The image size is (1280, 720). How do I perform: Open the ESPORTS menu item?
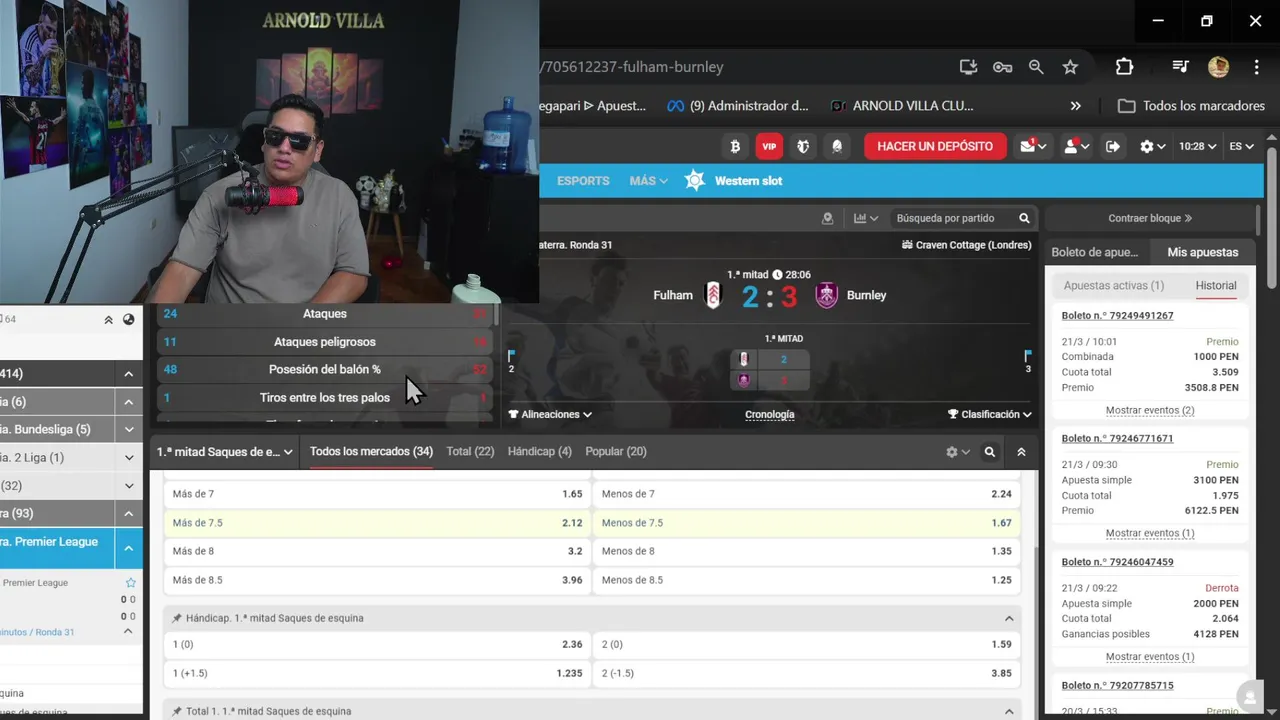click(x=583, y=181)
